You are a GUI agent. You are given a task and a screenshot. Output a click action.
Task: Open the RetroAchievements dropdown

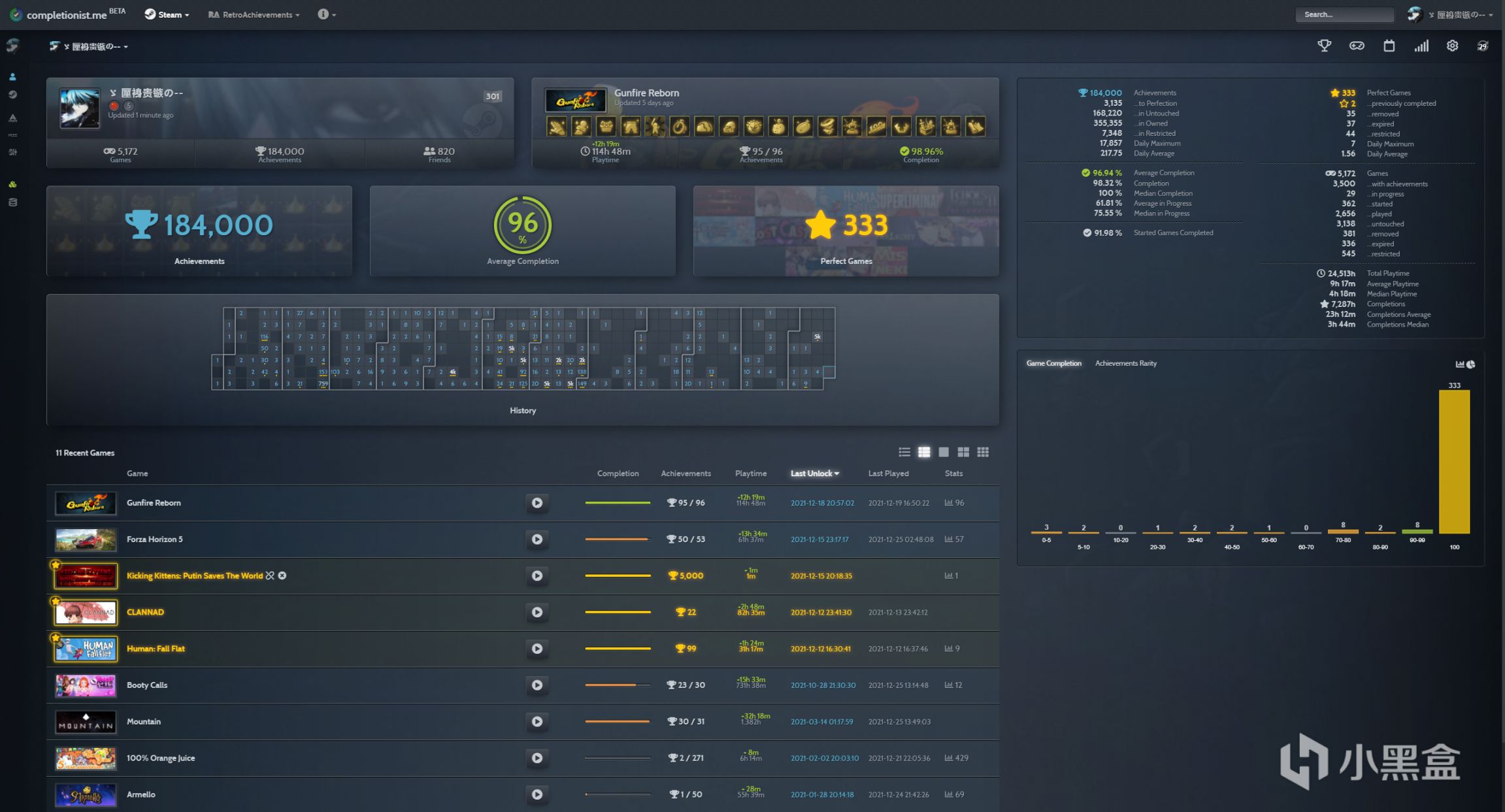[254, 14]
